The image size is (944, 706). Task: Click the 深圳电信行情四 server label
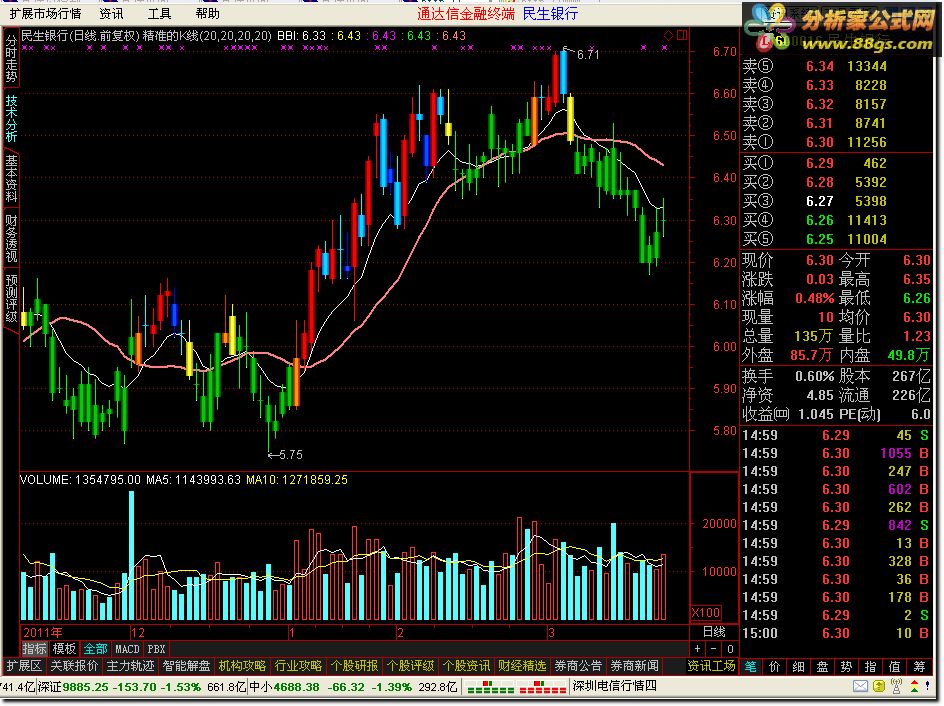tap(614, 686)
